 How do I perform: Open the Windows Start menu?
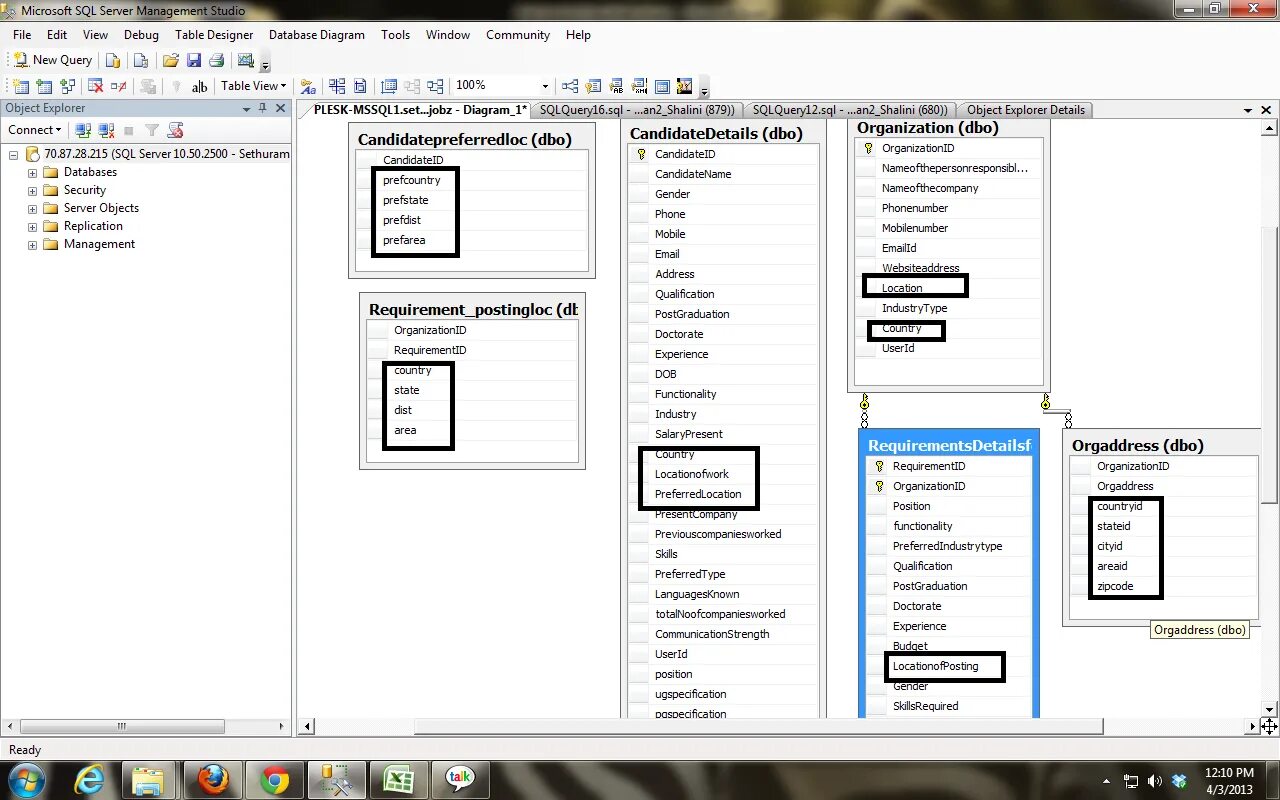[27, 780]
